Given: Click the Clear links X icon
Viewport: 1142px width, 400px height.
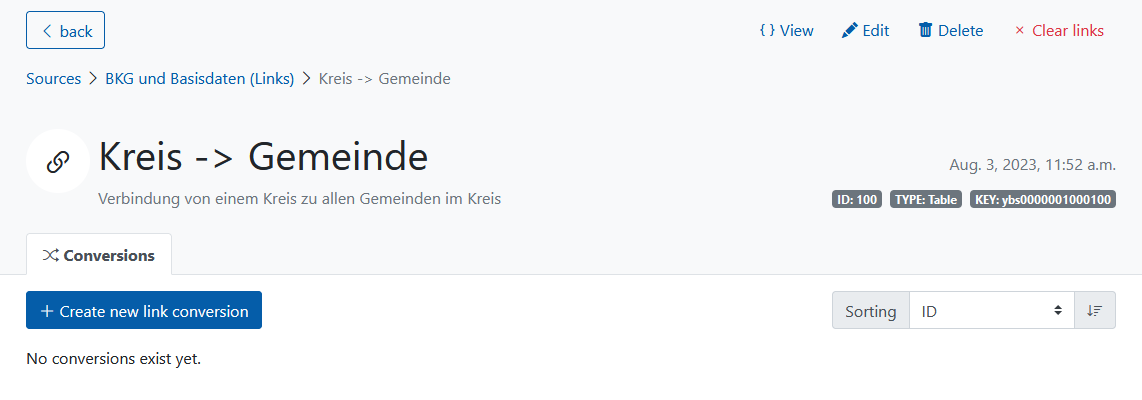Looking at the screenshot, I should (1020, 31).
